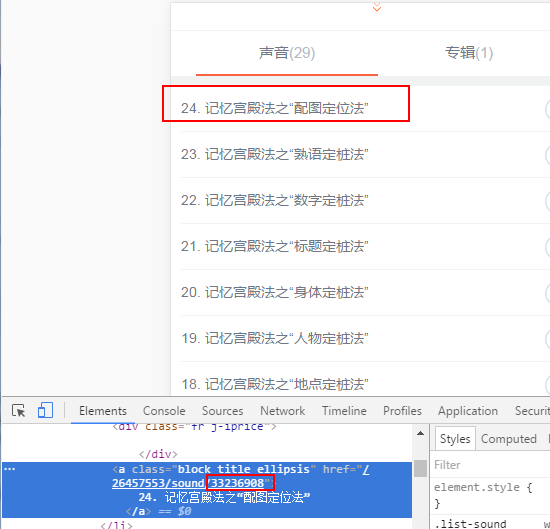Expand the orange double-chevron at top

pyautogui.click(x=377, y=7)
